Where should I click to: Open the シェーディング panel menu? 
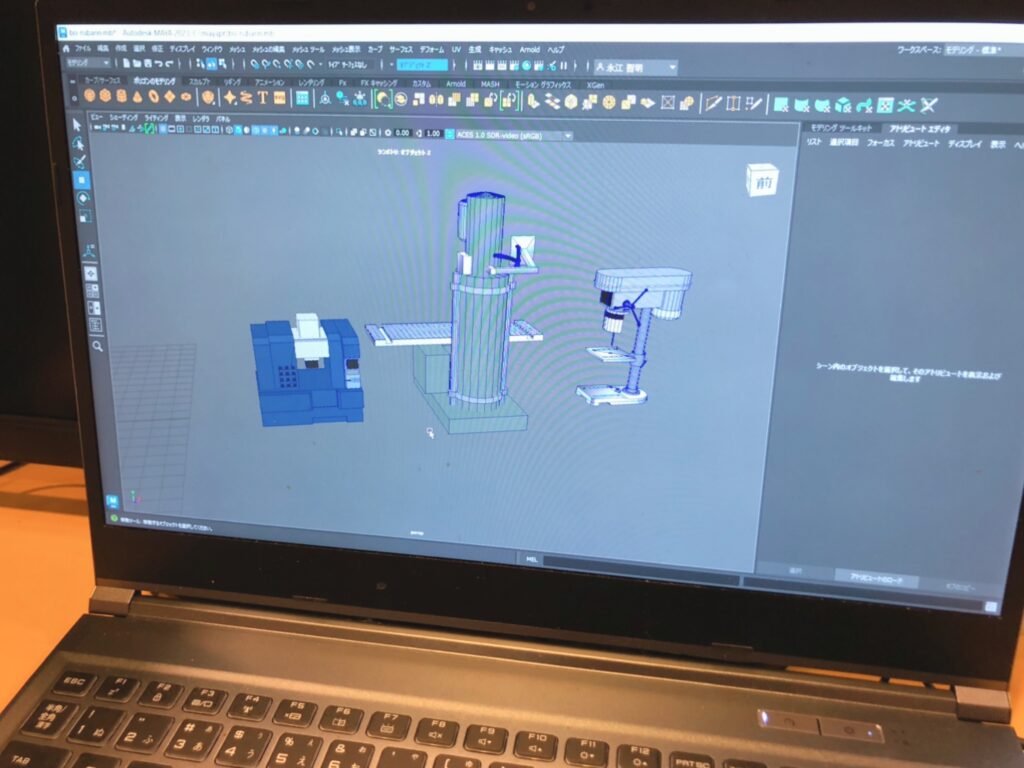(124, 118)
